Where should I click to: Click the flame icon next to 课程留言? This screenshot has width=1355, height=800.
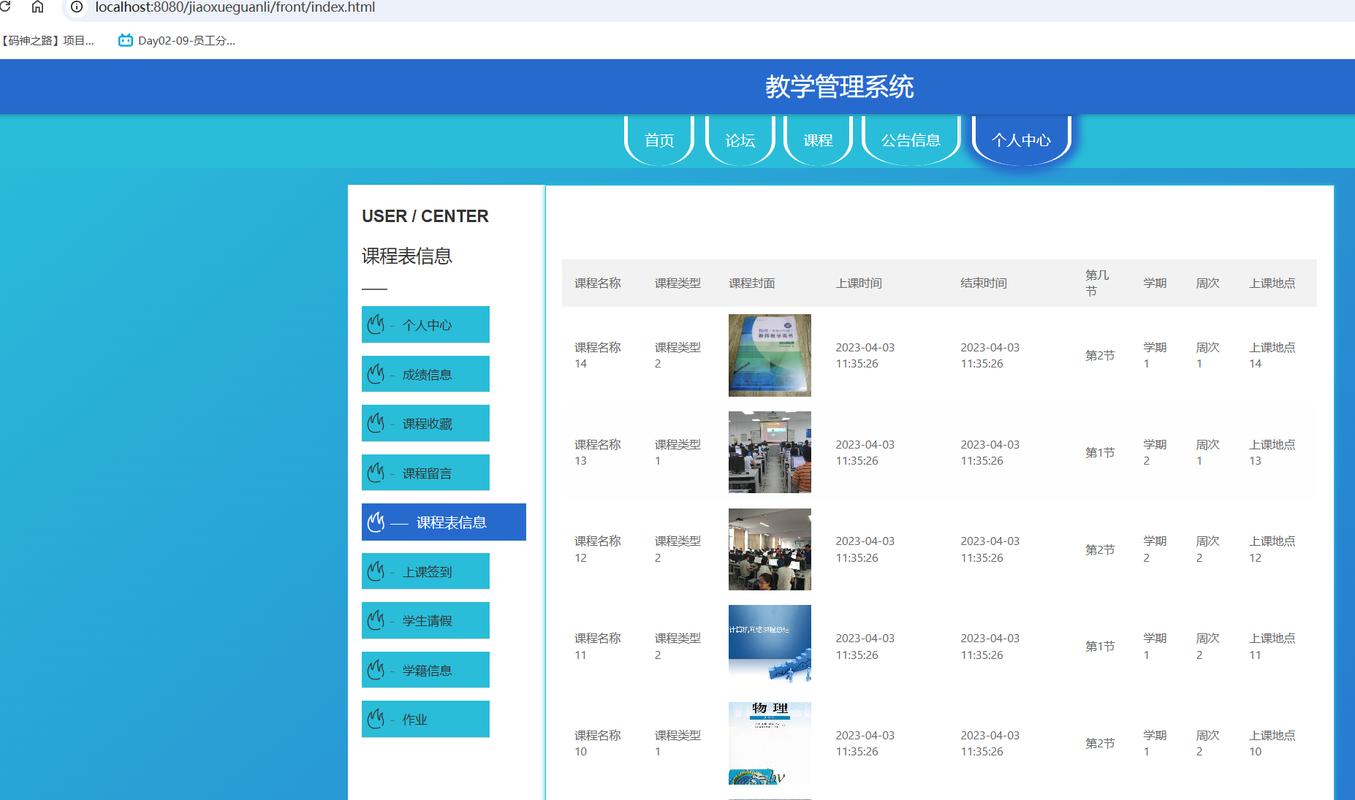click(376, 473)
